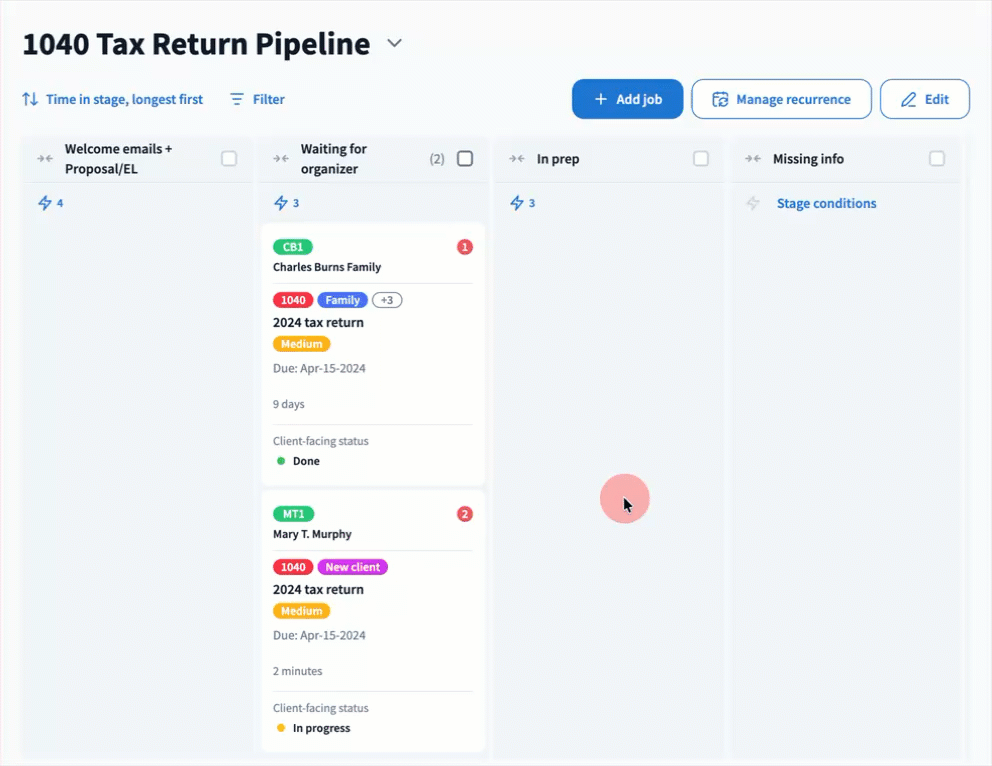
Task: Click the automation bolt icon in Waiting for organizer
Action: (x=280, y=203)
